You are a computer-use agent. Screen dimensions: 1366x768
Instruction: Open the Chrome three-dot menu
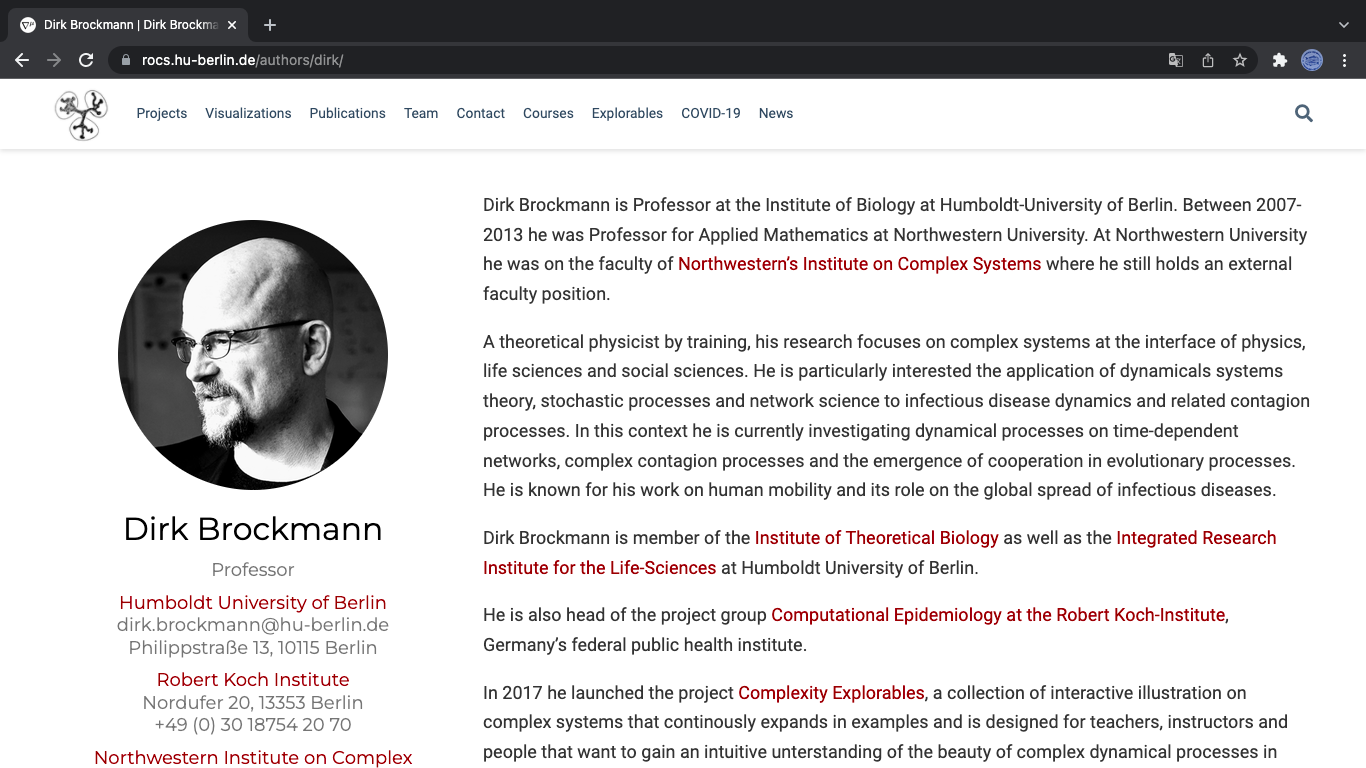1345,60
